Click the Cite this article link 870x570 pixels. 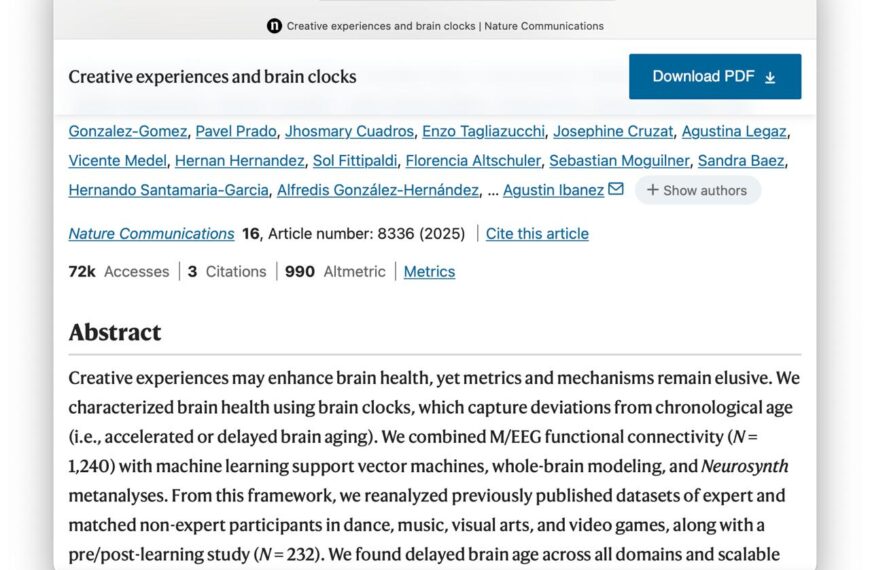(537, 234)
